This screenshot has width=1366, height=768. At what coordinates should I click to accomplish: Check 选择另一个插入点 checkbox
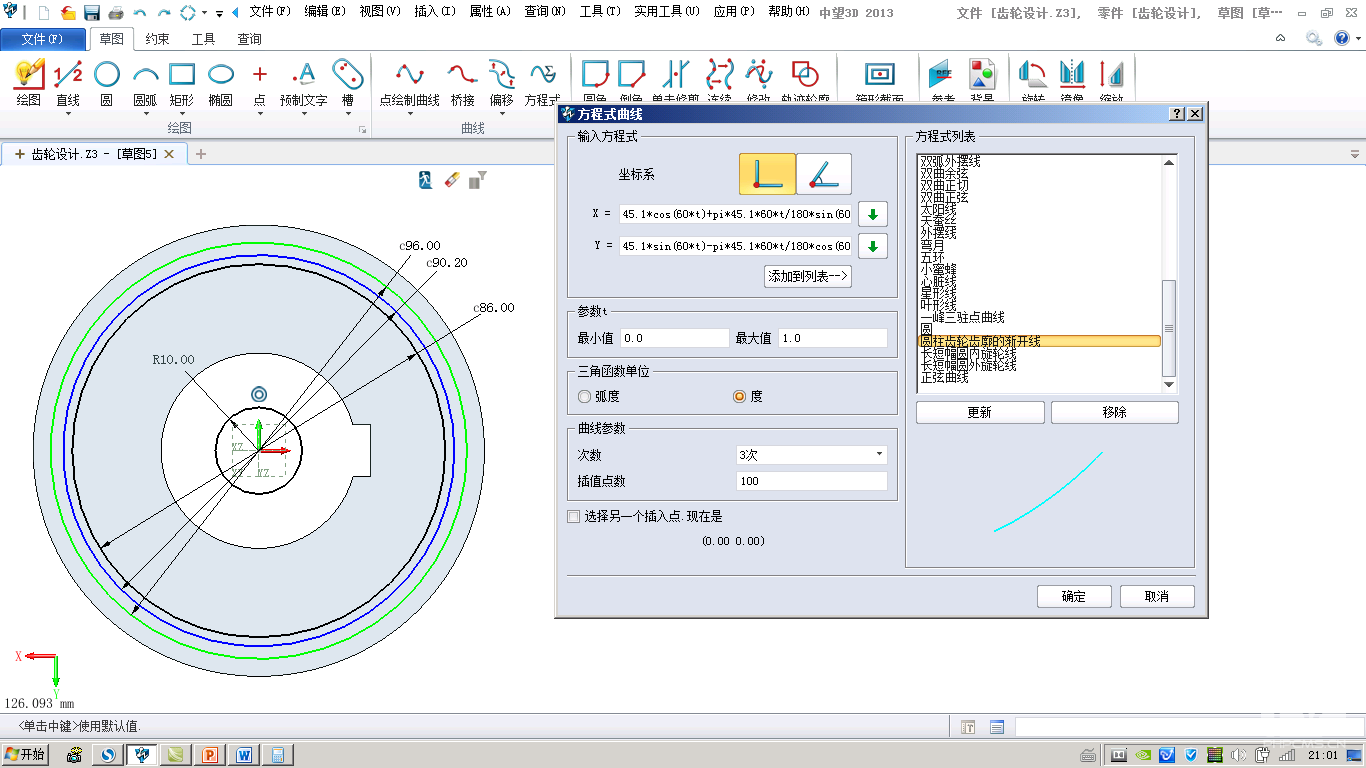(573, 517)
